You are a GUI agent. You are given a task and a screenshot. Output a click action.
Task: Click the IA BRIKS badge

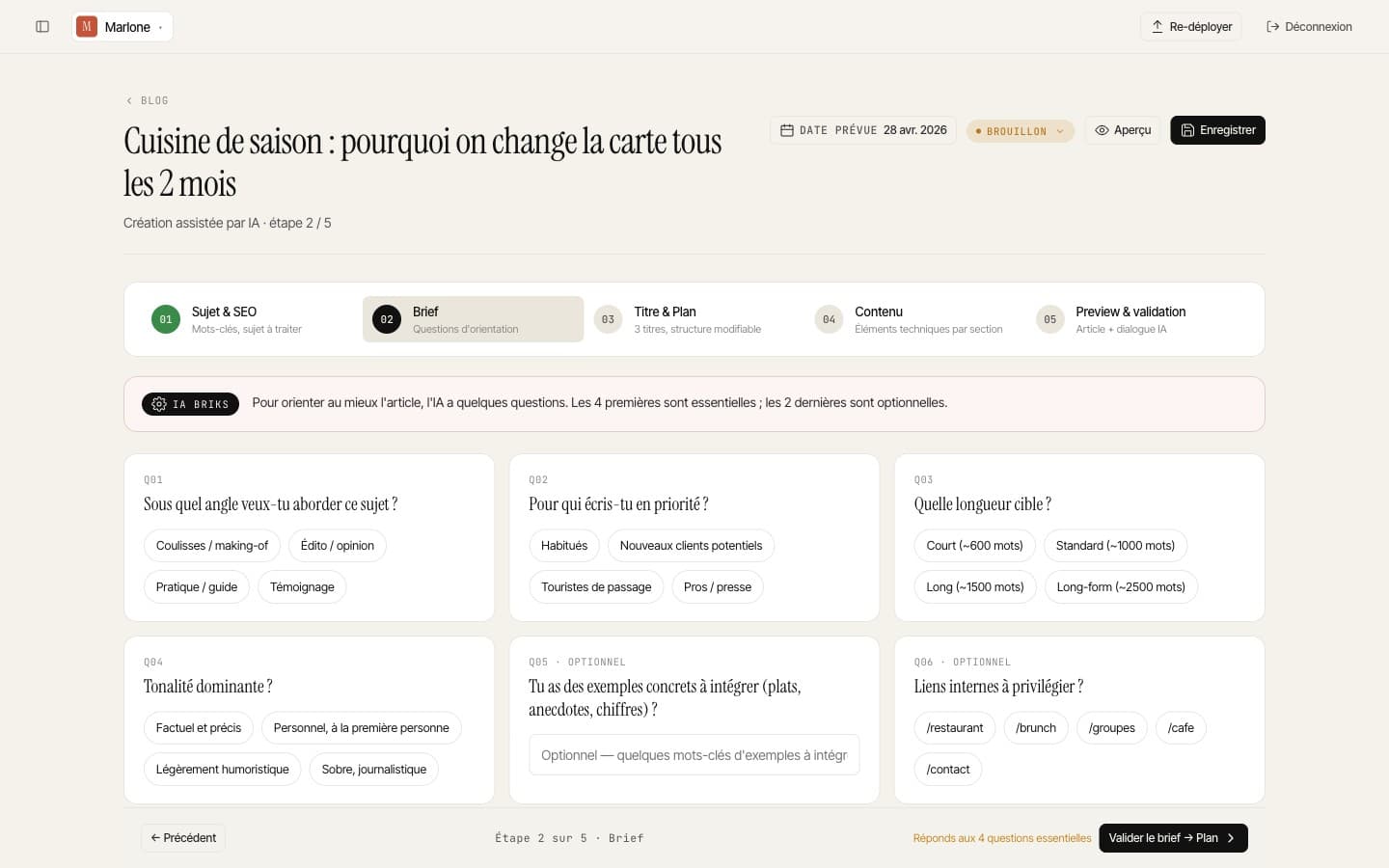point(190,404)
